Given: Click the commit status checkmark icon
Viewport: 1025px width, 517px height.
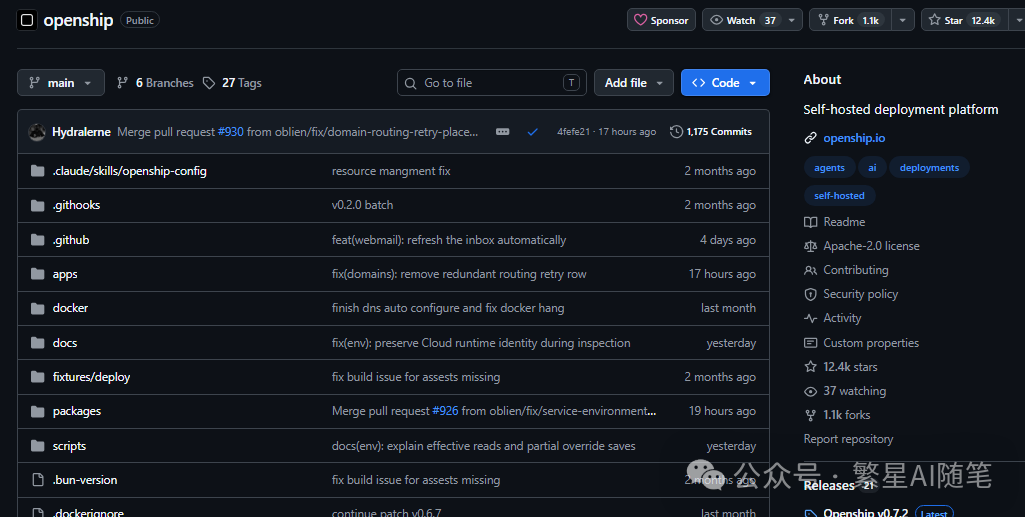Looking at the screenshot, I should (533, 132).
